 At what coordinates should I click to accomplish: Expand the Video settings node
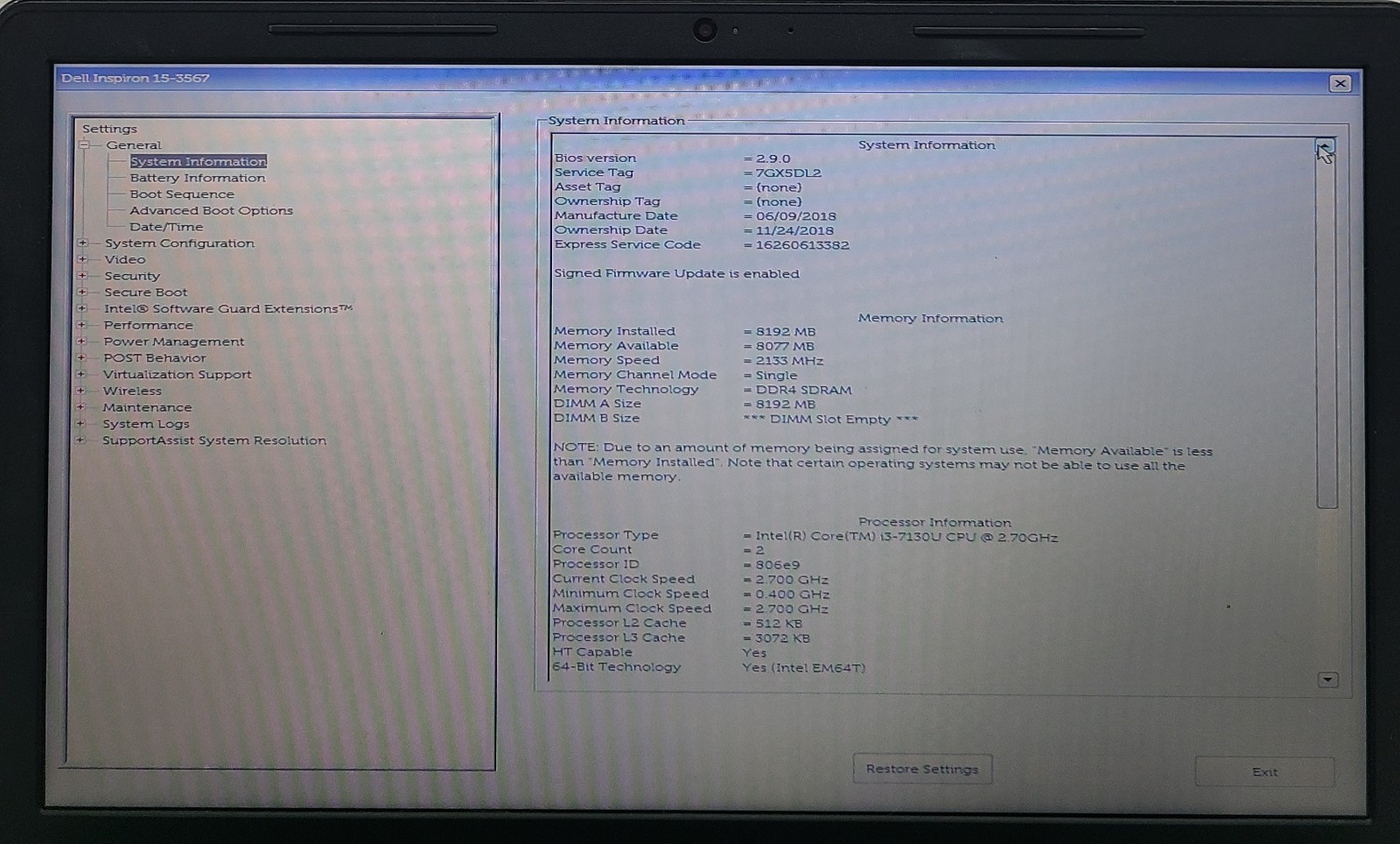[82, 259]
